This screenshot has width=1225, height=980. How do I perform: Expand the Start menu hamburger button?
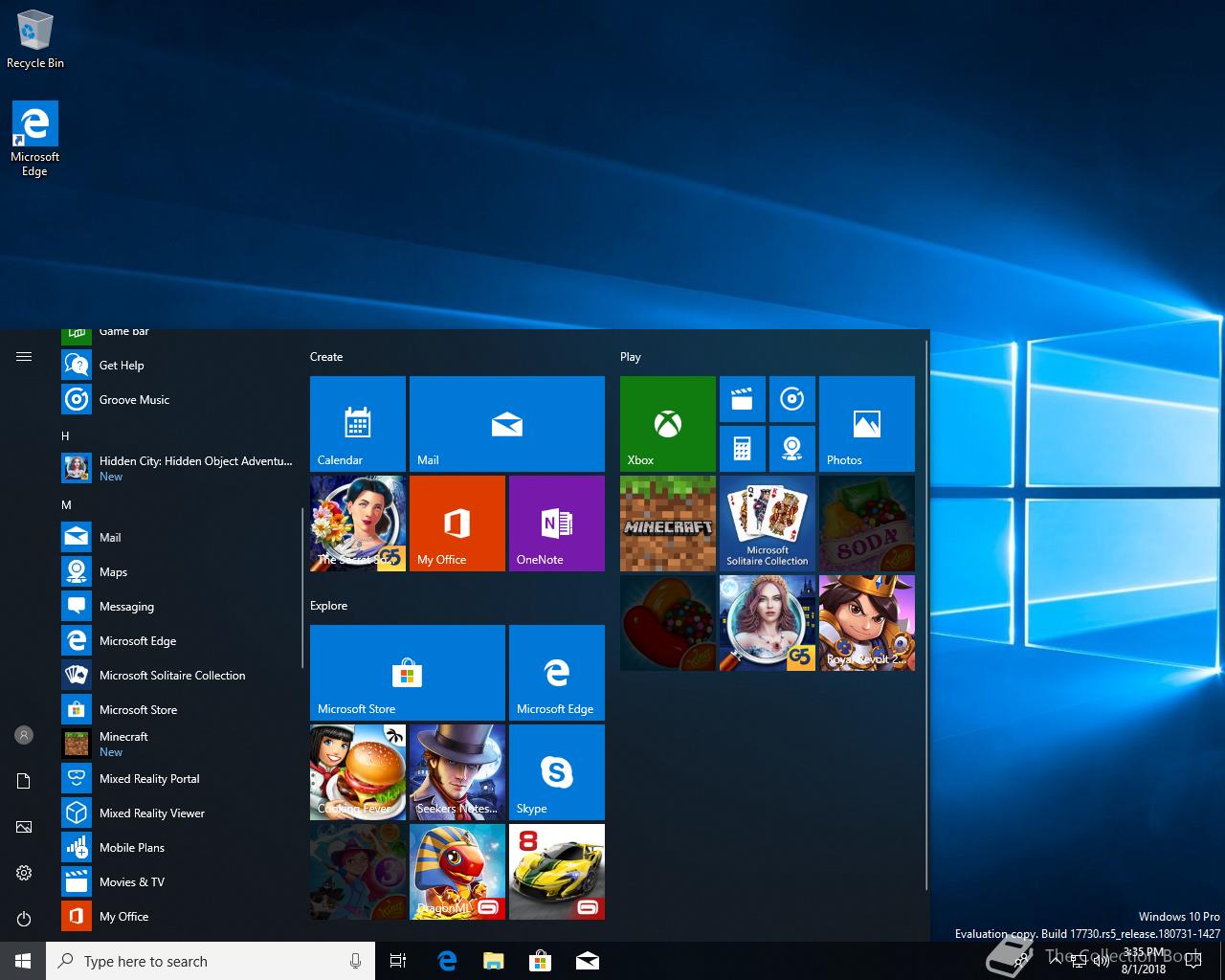tap(24, 357)
